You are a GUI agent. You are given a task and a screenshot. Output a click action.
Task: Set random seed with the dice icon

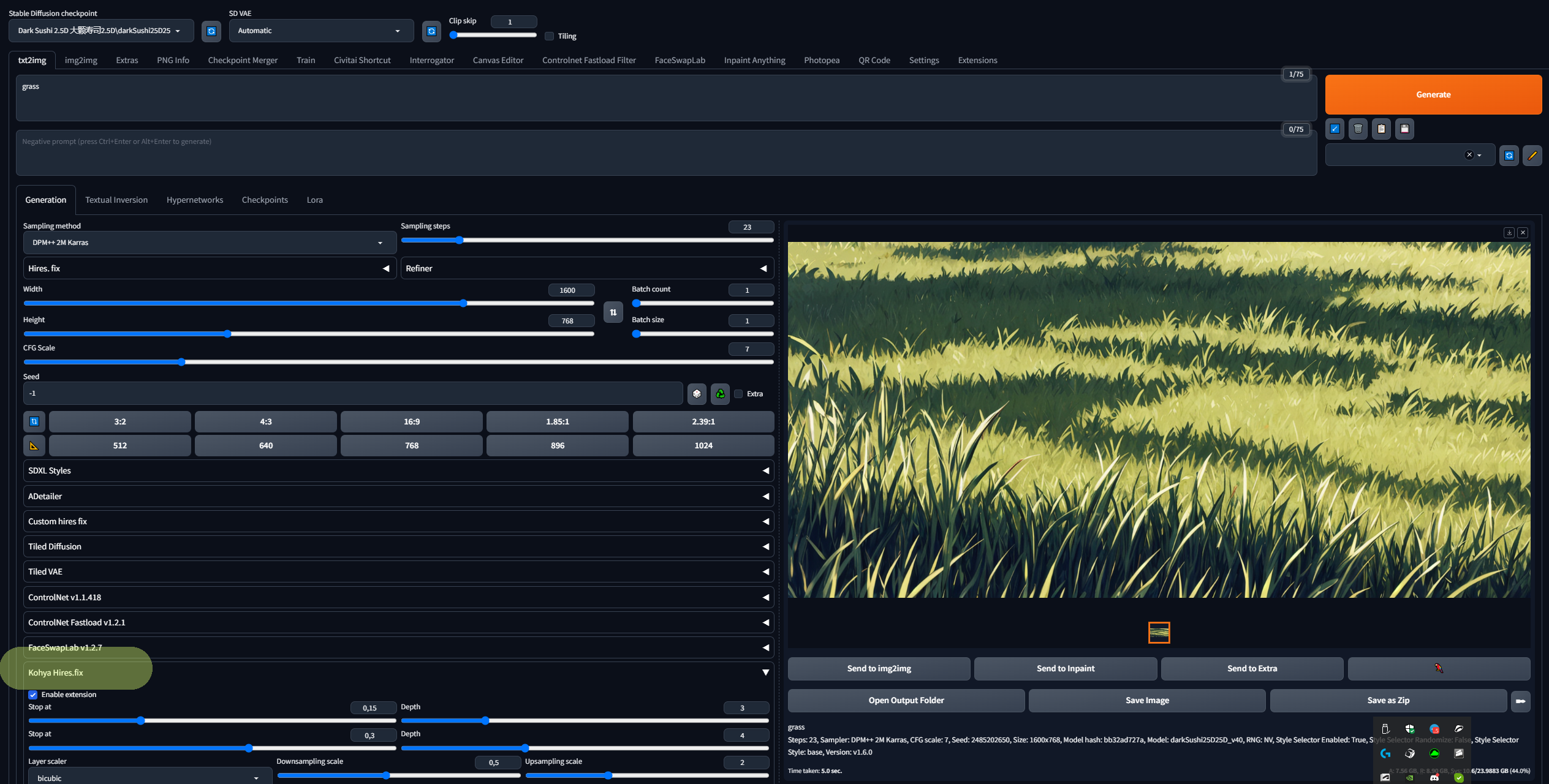[697, 394]
